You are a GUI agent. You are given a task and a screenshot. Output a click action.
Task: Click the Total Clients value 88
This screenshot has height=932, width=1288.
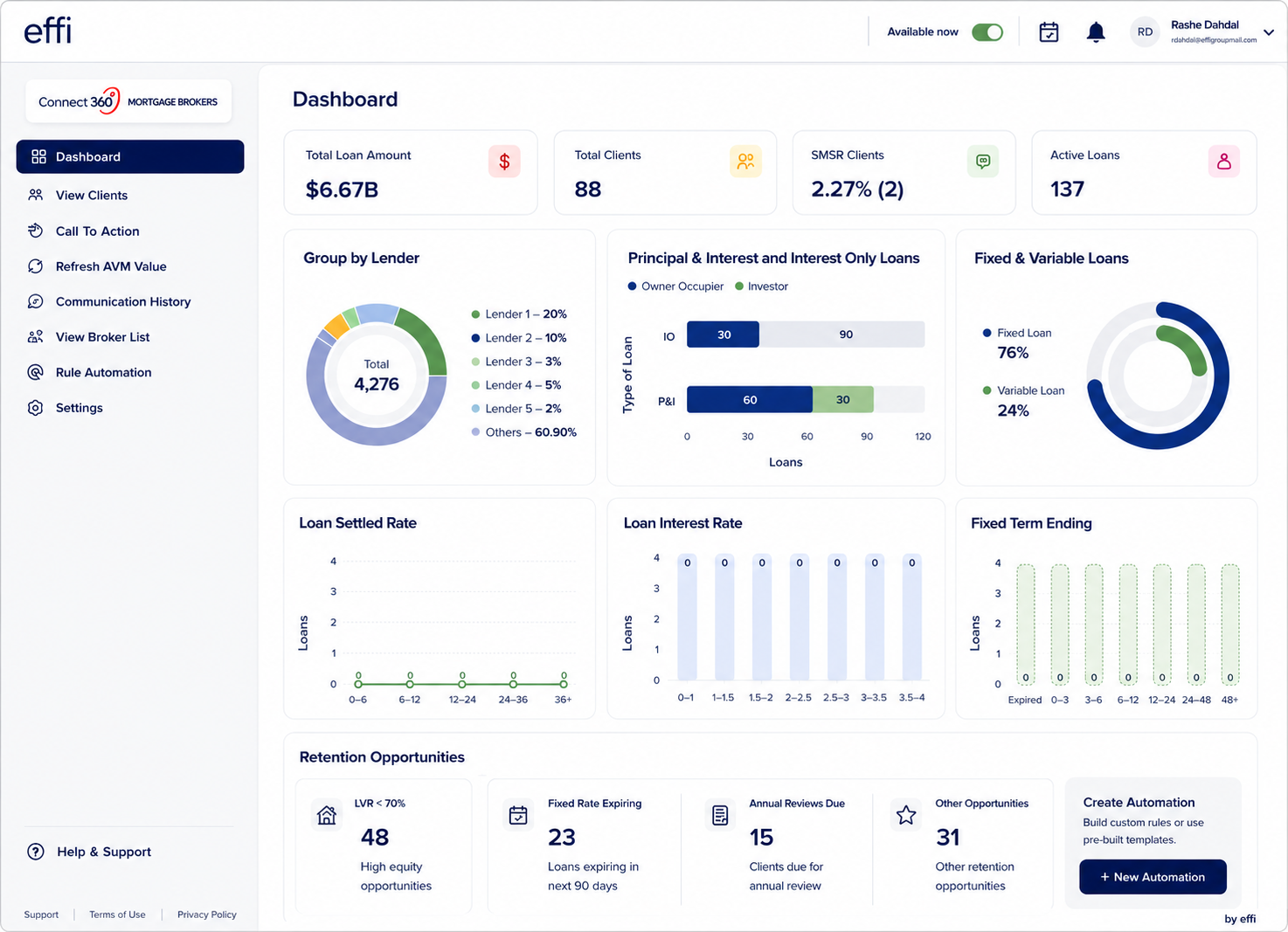click(588, 190)
